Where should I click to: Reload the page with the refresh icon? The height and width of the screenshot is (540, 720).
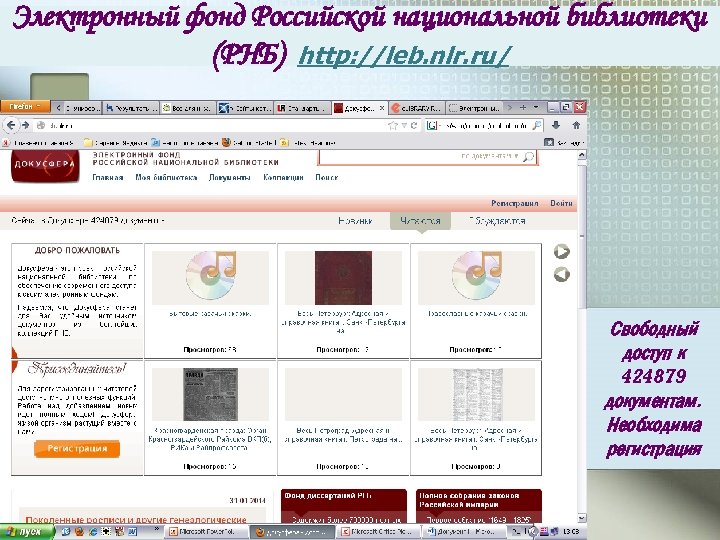click(x=414, y=125)
